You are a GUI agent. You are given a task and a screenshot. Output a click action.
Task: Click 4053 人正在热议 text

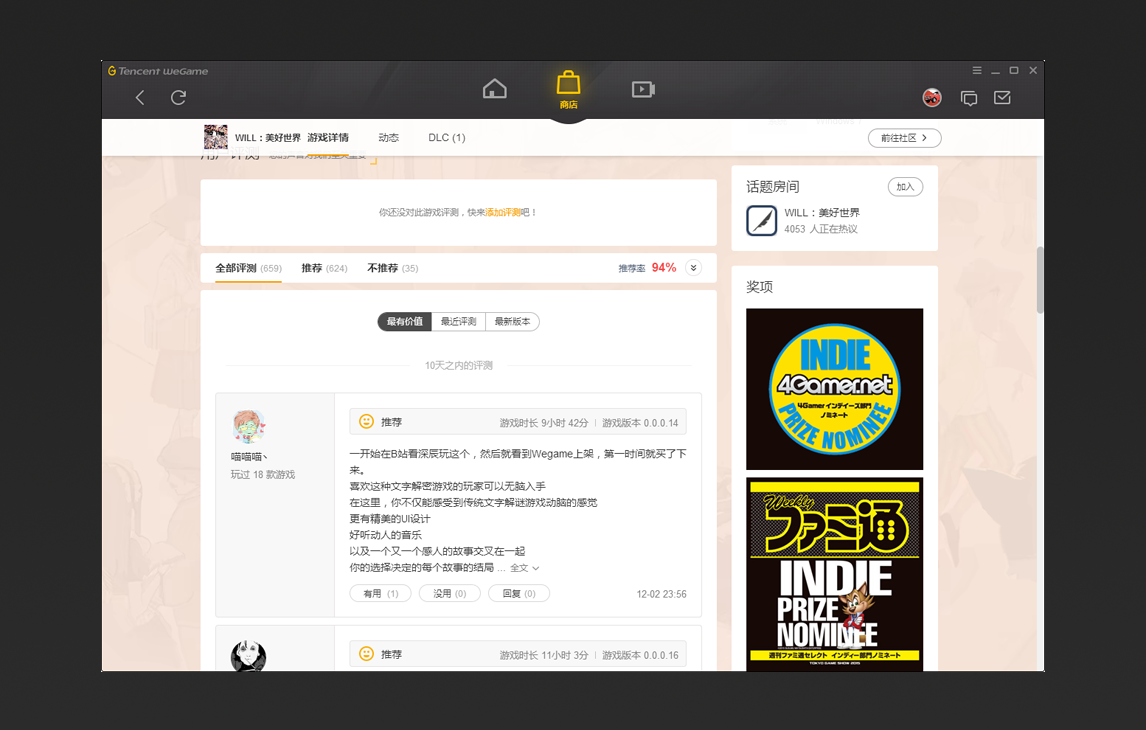tap(821, 229)
